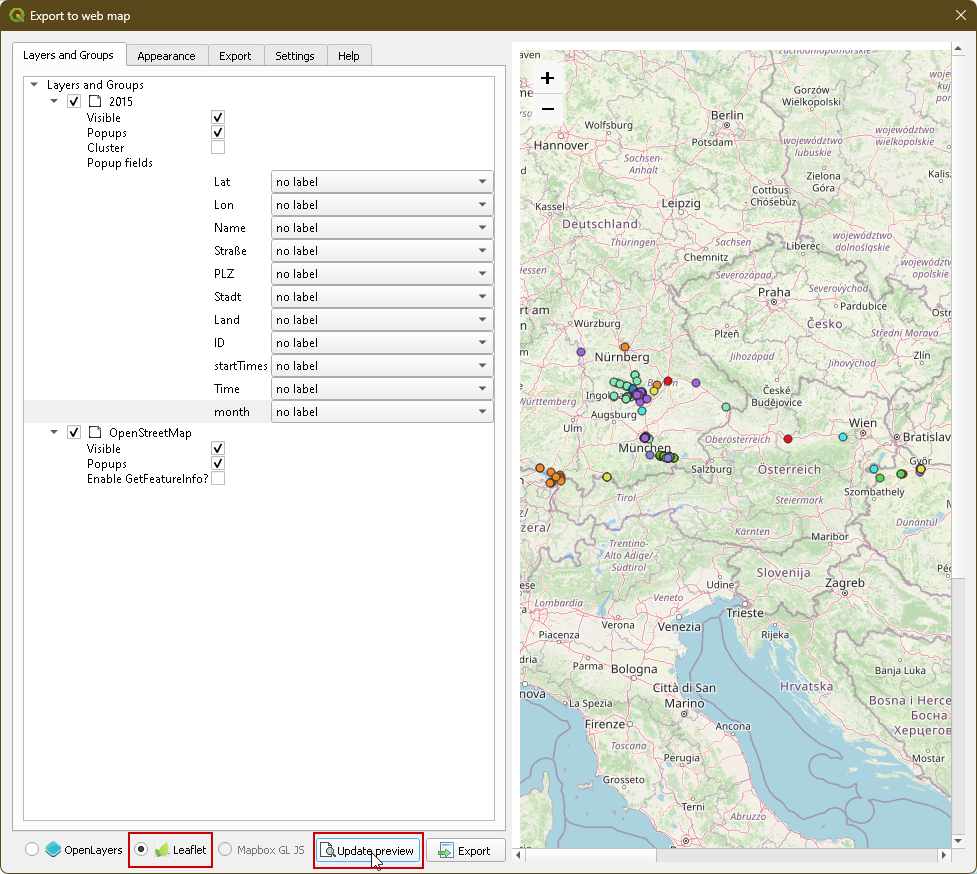Image resolution: width=977 pixels, height=874 pixels.
Task: Click the red map marker near Österreich
Action: point(788,439)
